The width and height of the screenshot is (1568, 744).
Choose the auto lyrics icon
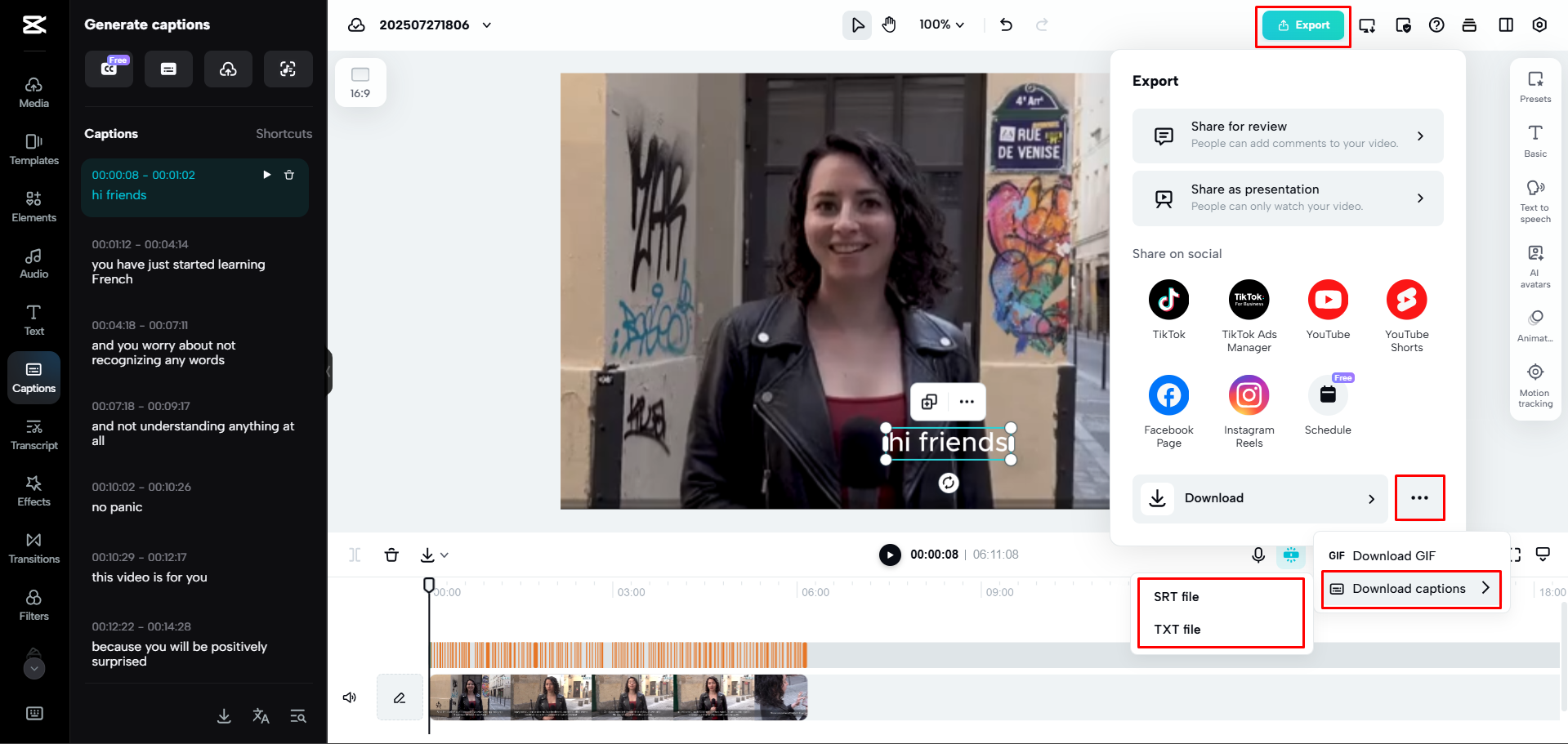[288, 69]
